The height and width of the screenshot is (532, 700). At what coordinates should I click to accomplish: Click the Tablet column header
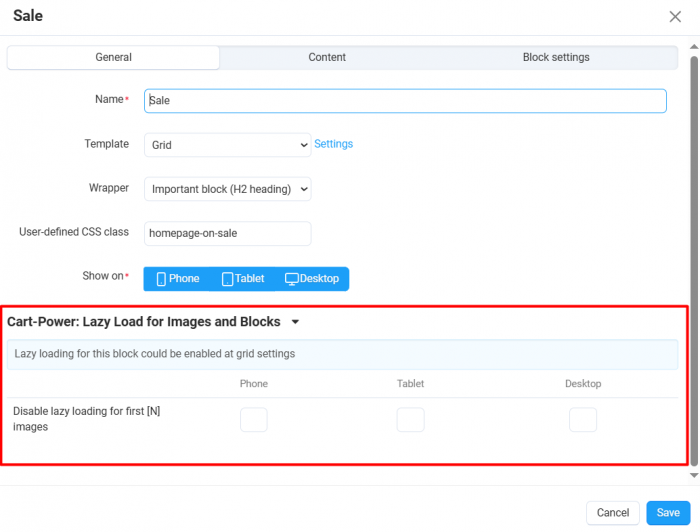(410, 384)
